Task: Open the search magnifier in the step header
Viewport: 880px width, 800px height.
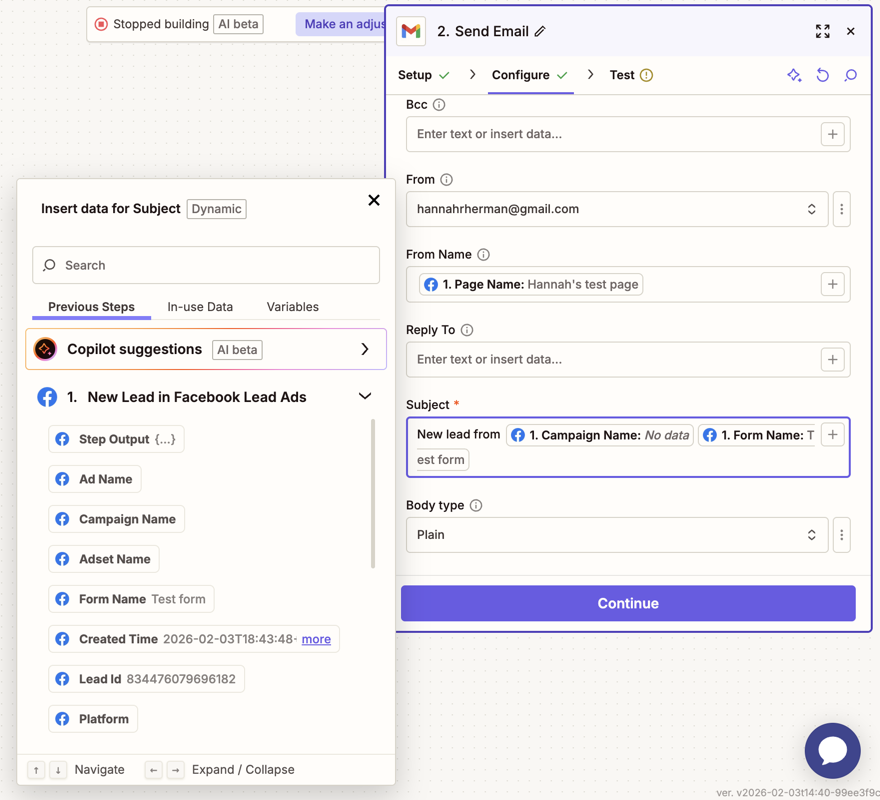Action: click(850, 75)
